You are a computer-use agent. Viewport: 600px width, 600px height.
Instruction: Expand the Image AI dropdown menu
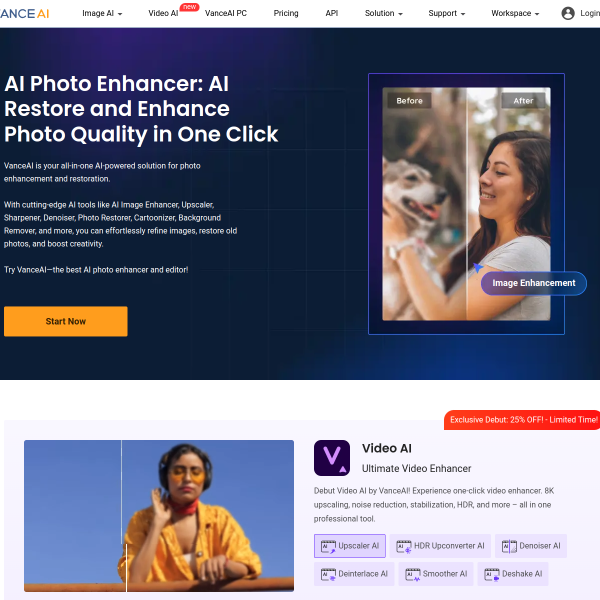click(102, 13)
